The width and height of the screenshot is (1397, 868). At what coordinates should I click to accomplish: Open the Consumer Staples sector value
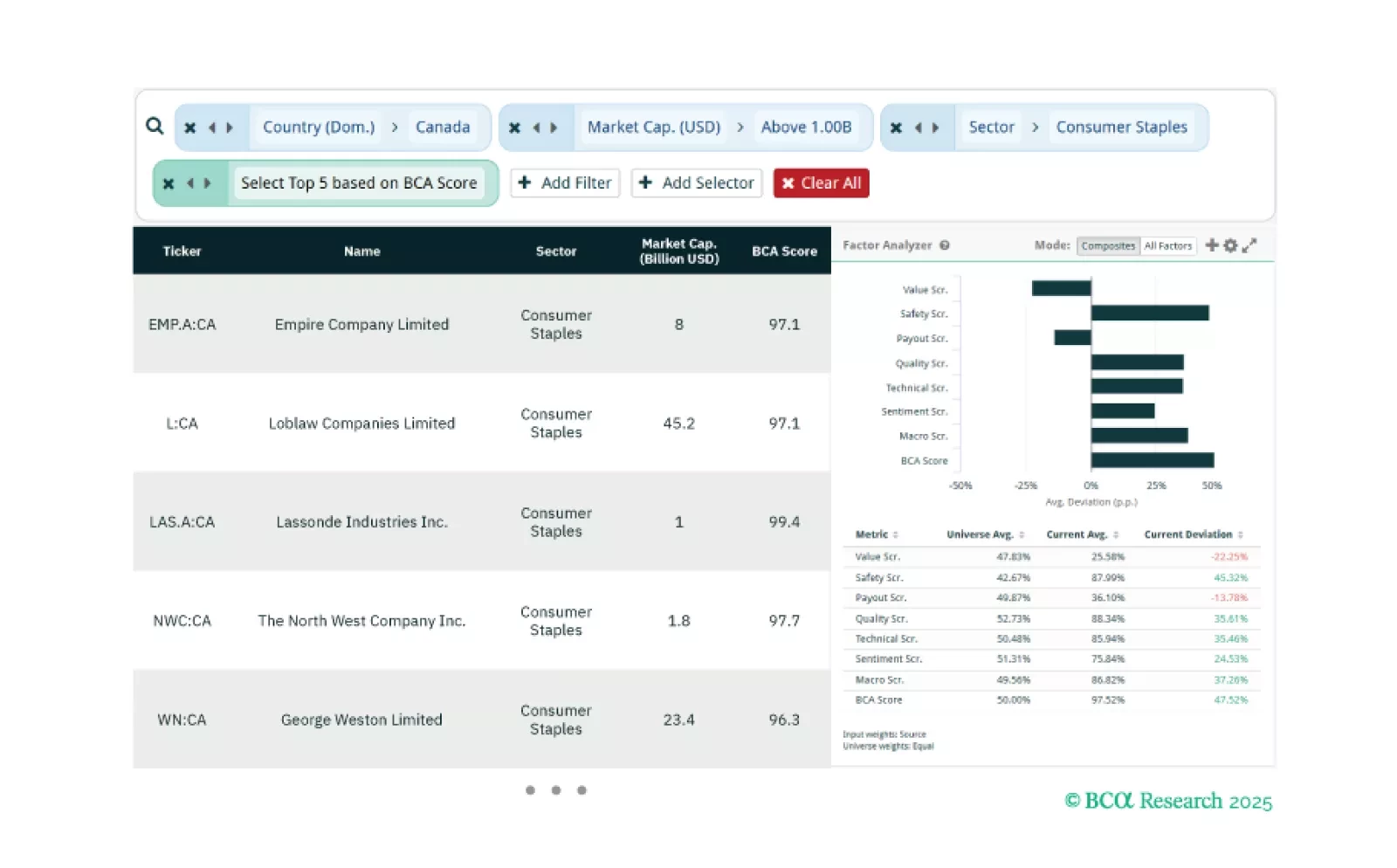coord(1121,127)
